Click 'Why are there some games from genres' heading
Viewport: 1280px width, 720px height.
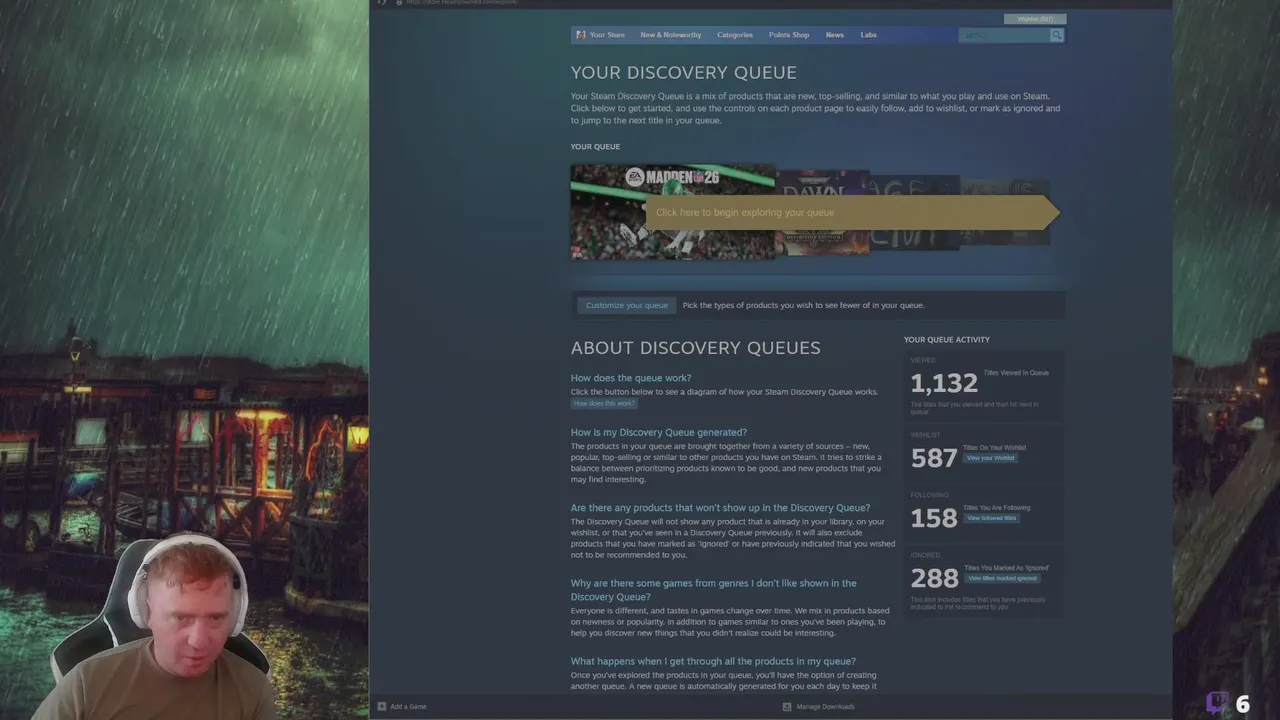[714, 590]
